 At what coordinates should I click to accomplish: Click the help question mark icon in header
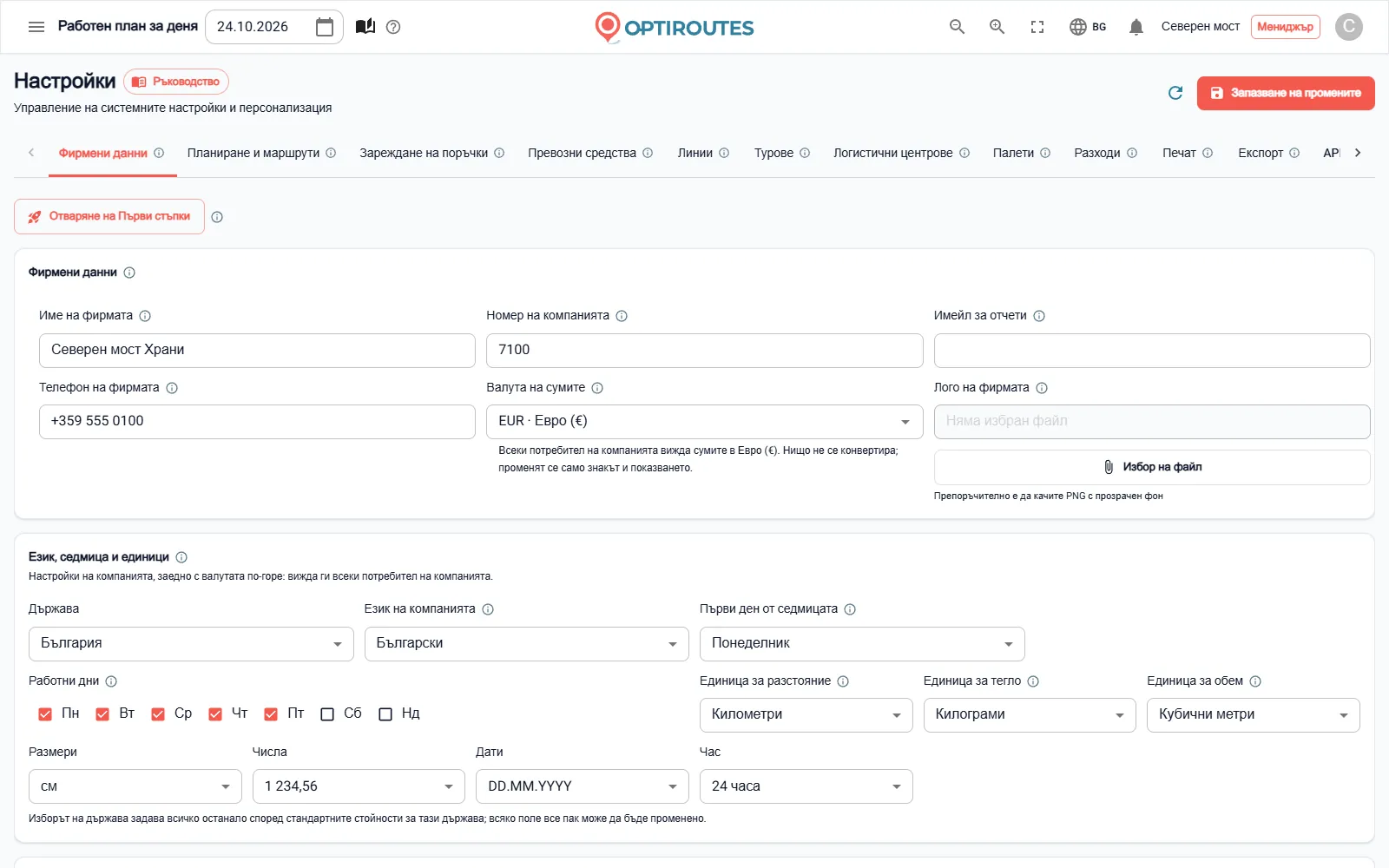393,27
